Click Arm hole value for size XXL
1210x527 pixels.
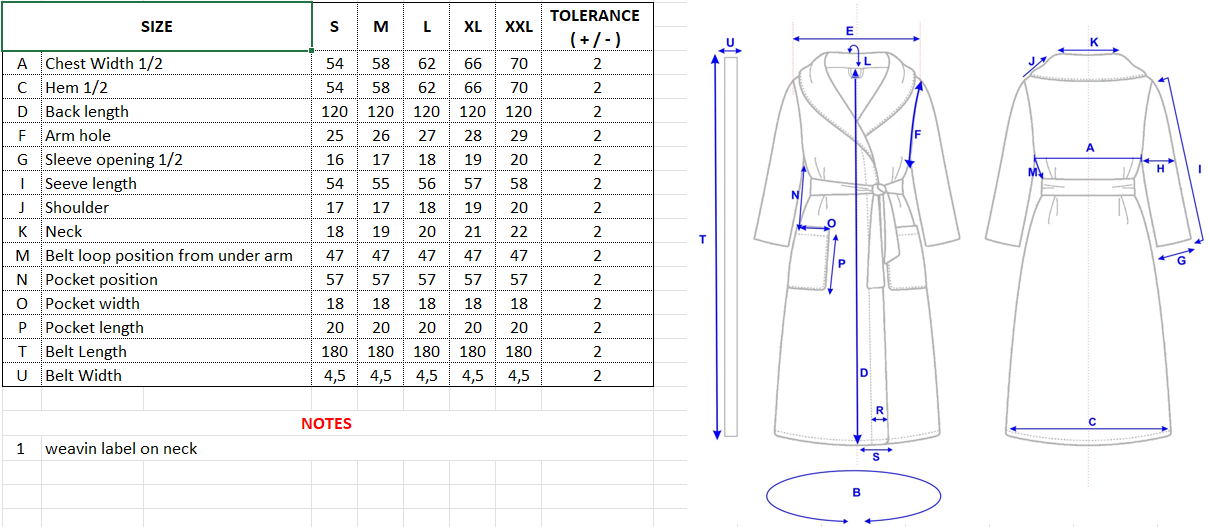click(519, 135)
